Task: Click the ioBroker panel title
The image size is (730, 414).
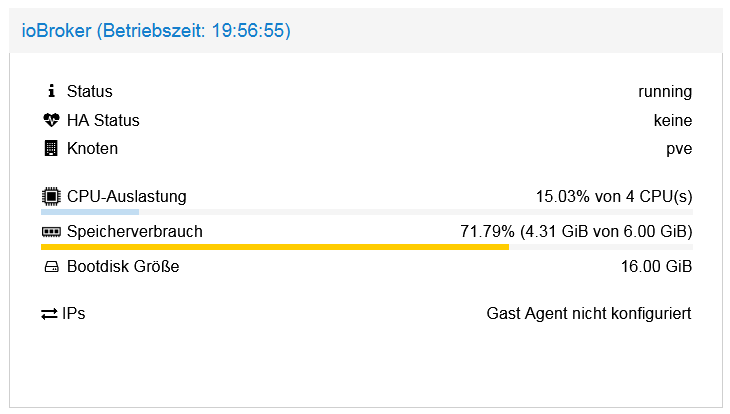Action: point(156,31)
